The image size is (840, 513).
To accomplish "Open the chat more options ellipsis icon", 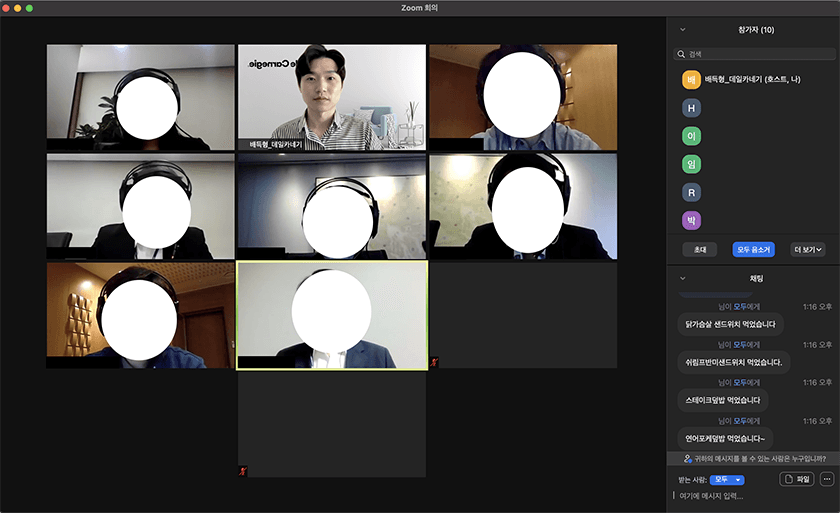I will pos(826,479).
